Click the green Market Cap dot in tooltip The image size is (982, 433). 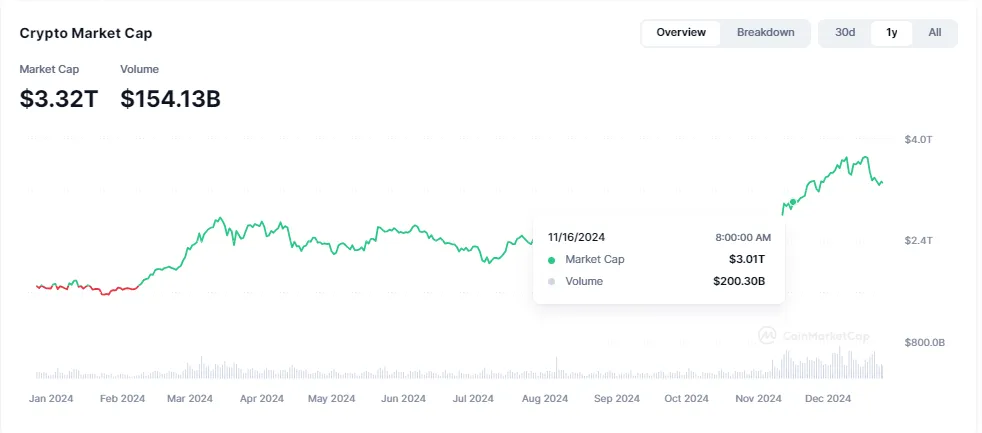(x=551, y=260)
